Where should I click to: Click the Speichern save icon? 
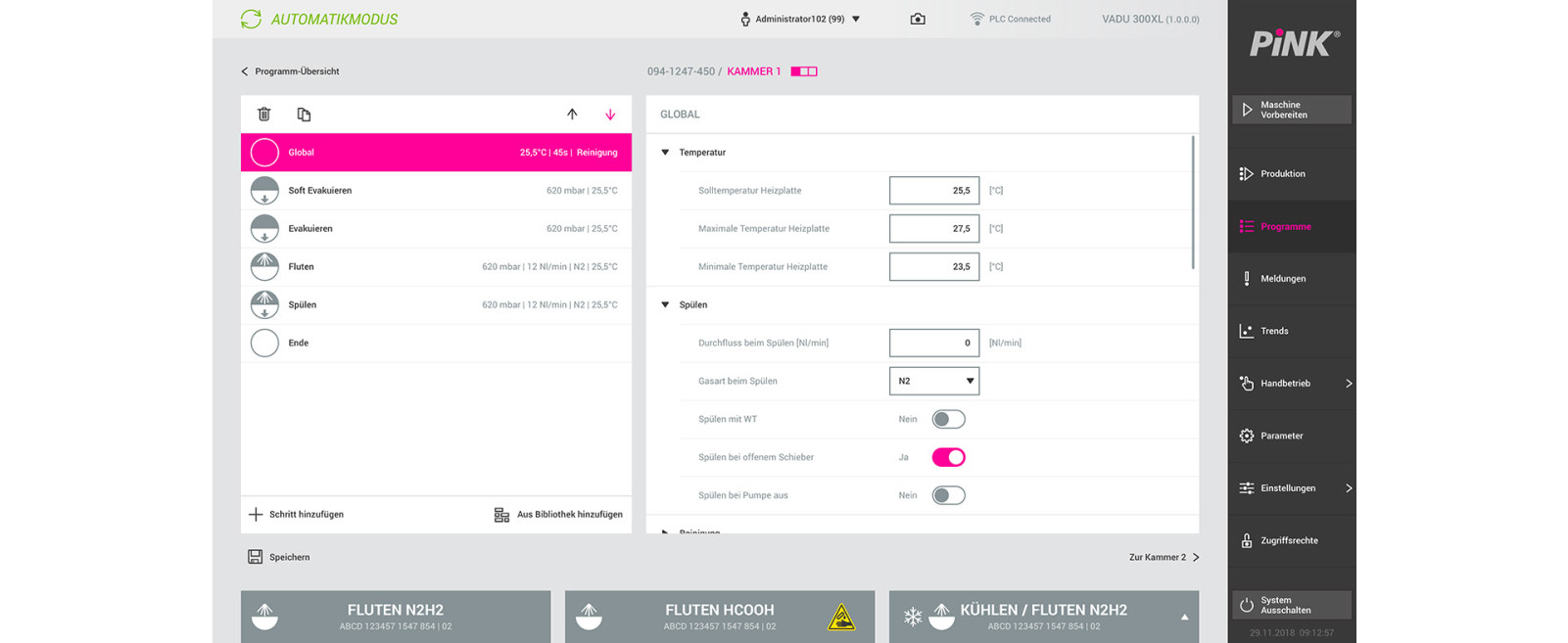tap(256, 557)
